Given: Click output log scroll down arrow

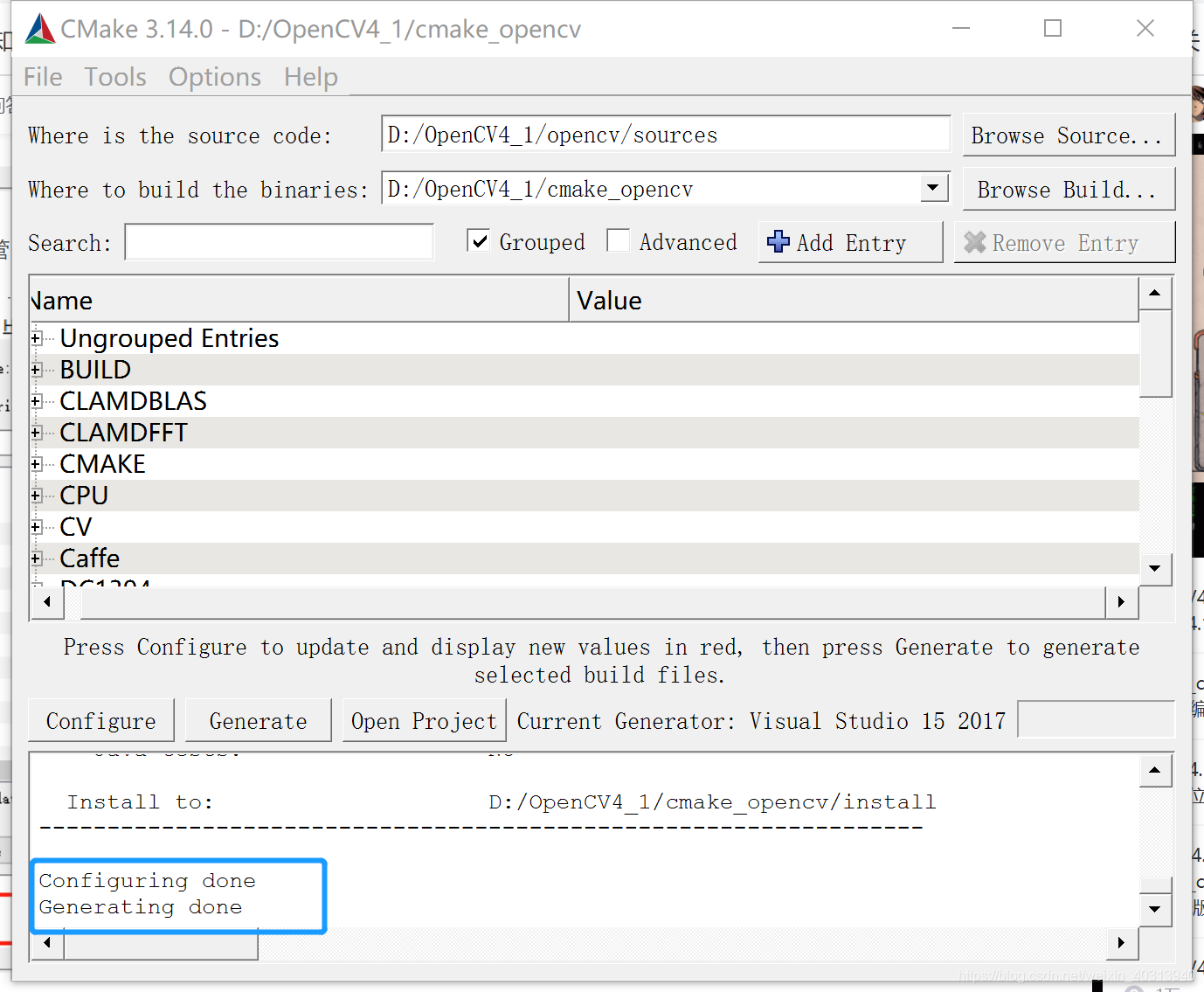Looking at the screenshot, I should tap(1155, 909).
